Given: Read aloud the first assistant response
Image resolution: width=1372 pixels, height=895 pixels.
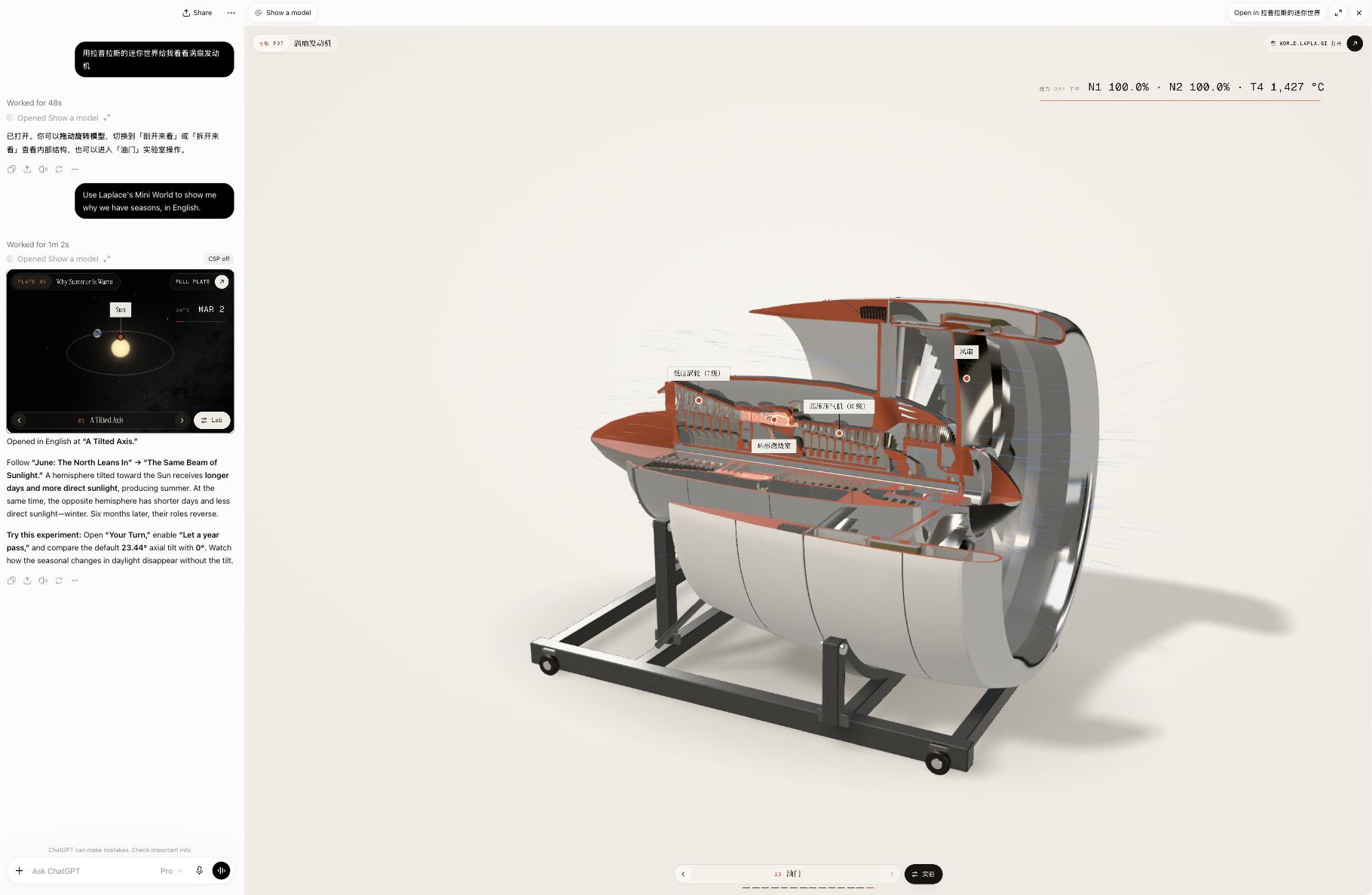Looking at the screenshot, I should coord(43,169).
